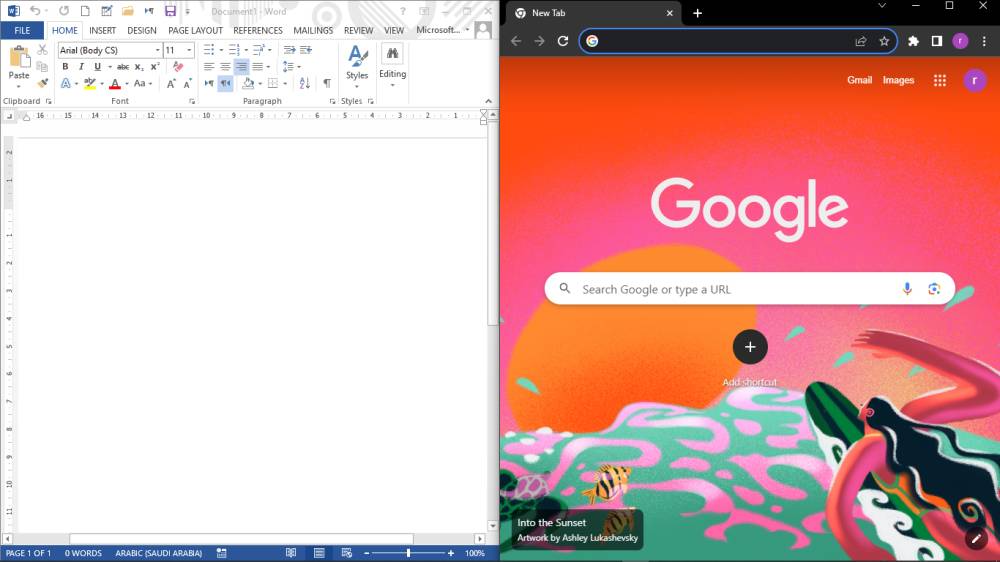Toggle Strikethrough formatting
The image size is (1000, 562).
[123, 66]
